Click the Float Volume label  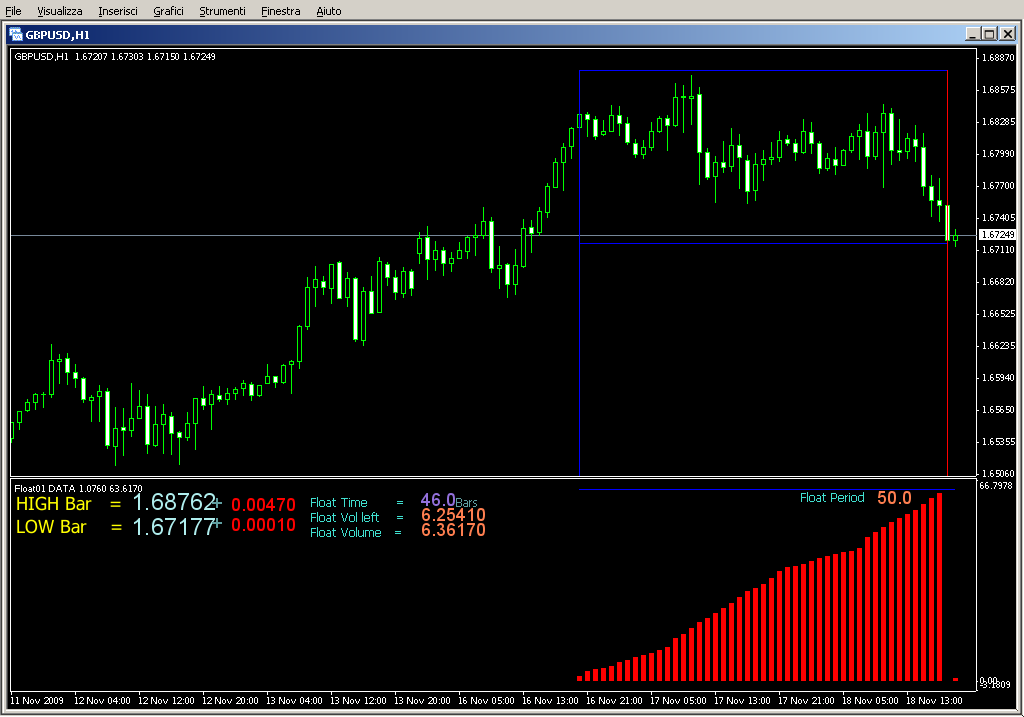coord(345,533)
